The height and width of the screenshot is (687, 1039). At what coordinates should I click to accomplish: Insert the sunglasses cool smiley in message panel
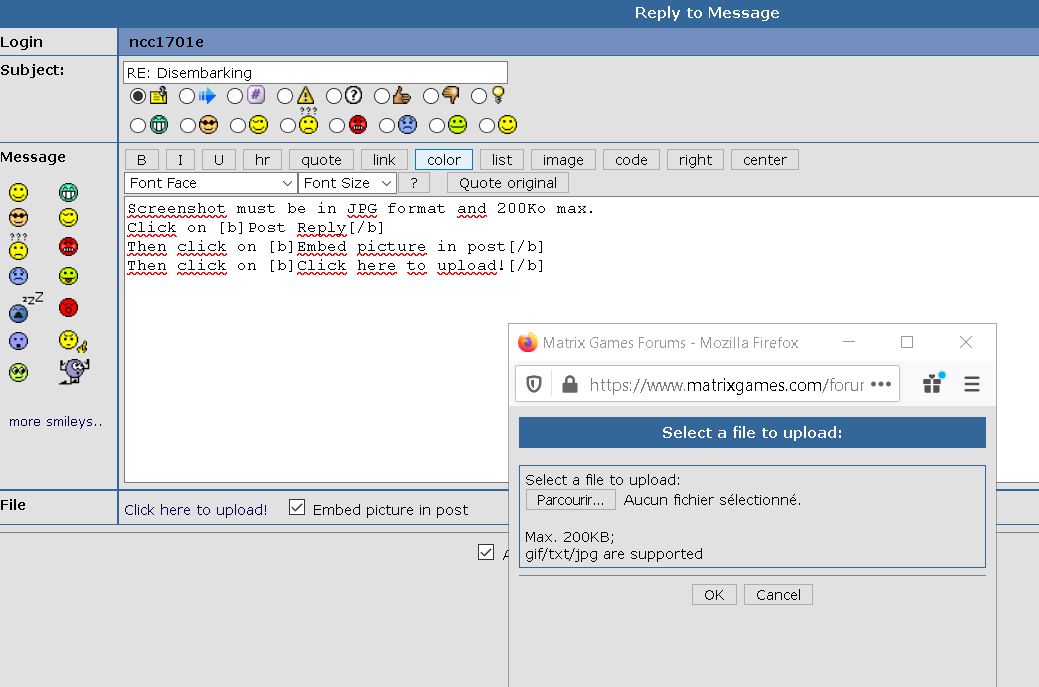pyautogui.click(x=19, y=218)
